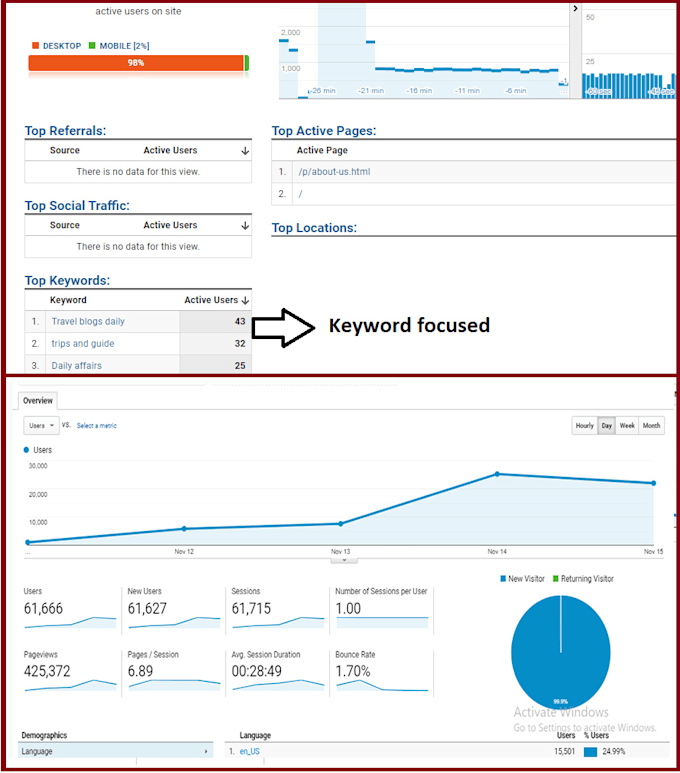The width and height of the screenshot is (680, 773).
Task: Click the New Visitor legend swatch
Action: tap(503, 579)
